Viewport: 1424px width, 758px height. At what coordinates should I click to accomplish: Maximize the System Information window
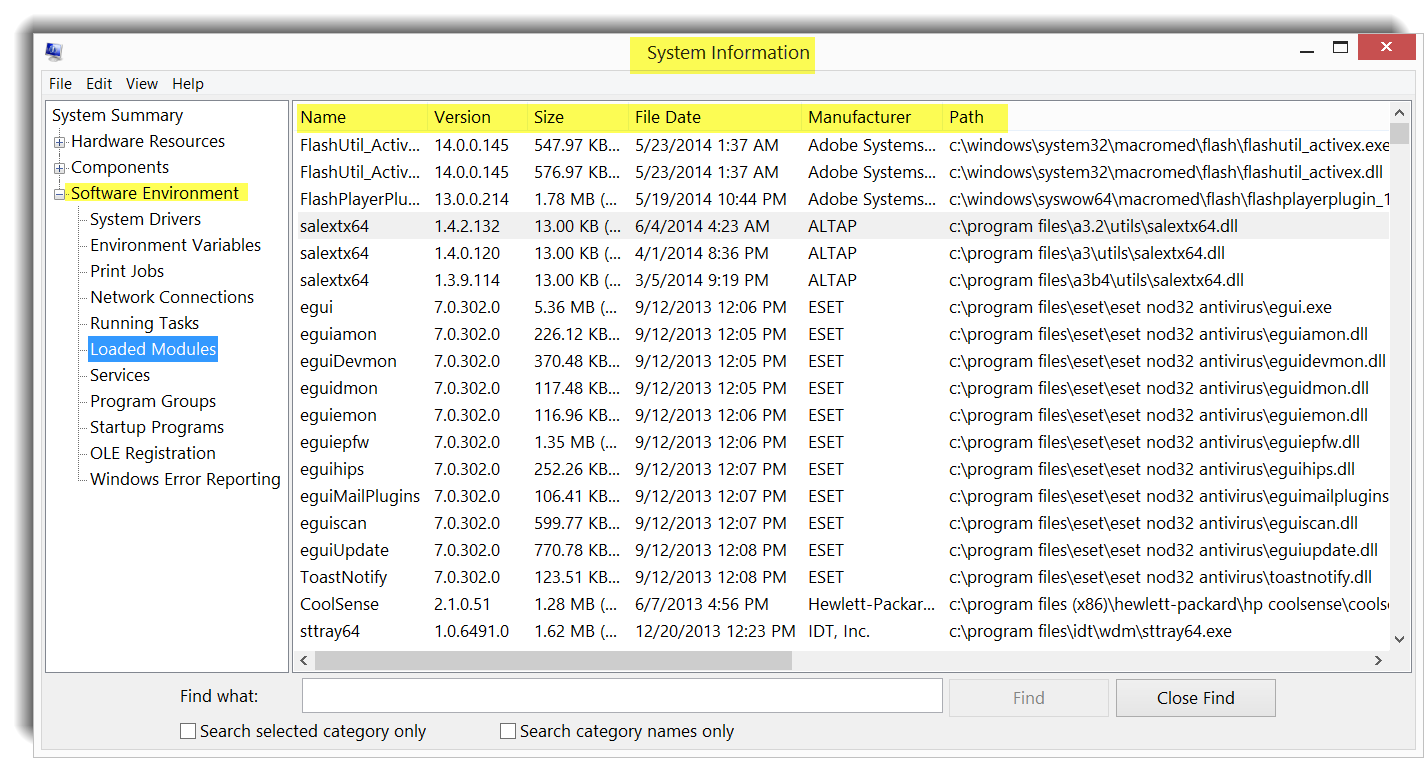(1340, 48)
